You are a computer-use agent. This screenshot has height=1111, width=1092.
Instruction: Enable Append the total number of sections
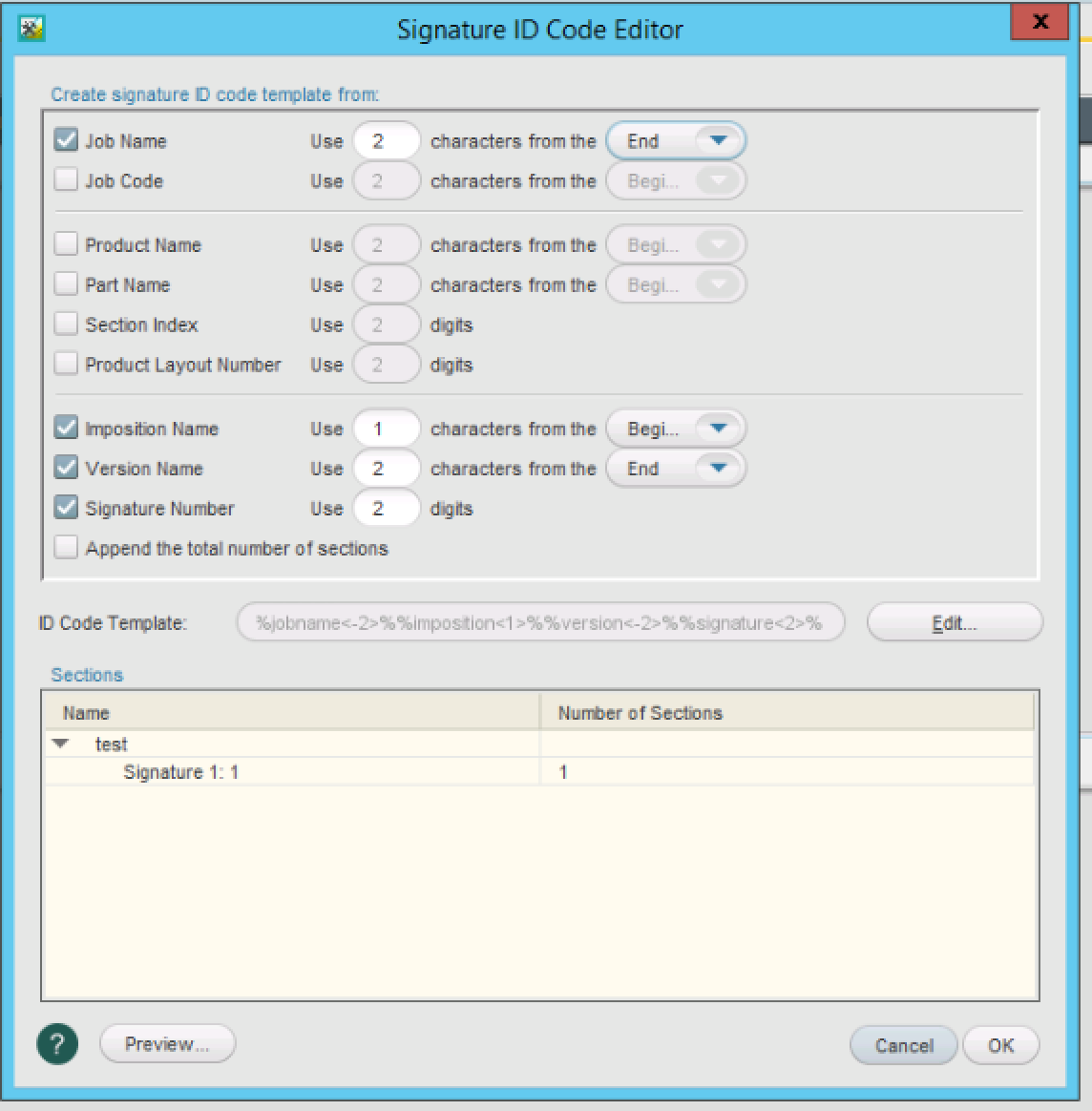coord(66,548)
